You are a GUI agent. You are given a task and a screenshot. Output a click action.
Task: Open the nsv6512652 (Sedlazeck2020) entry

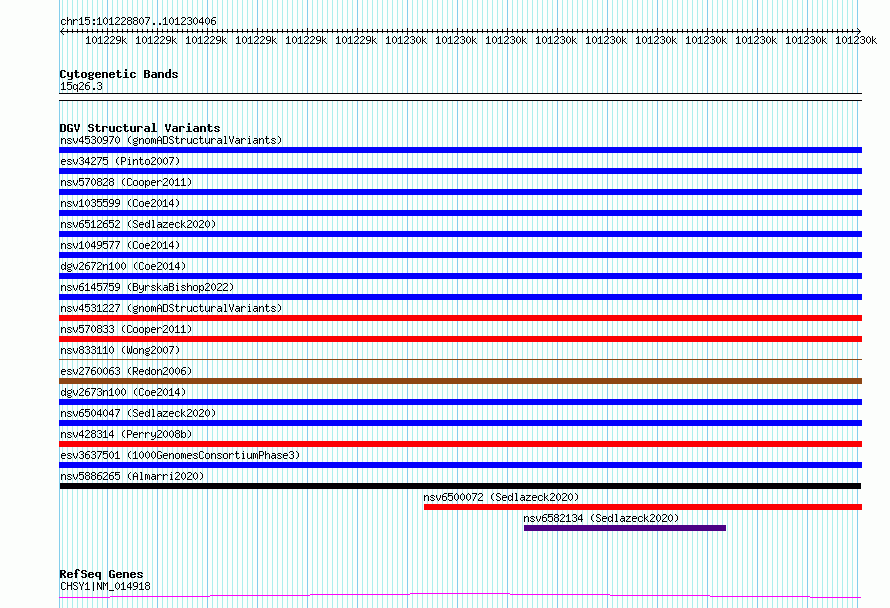pos(138,224)
